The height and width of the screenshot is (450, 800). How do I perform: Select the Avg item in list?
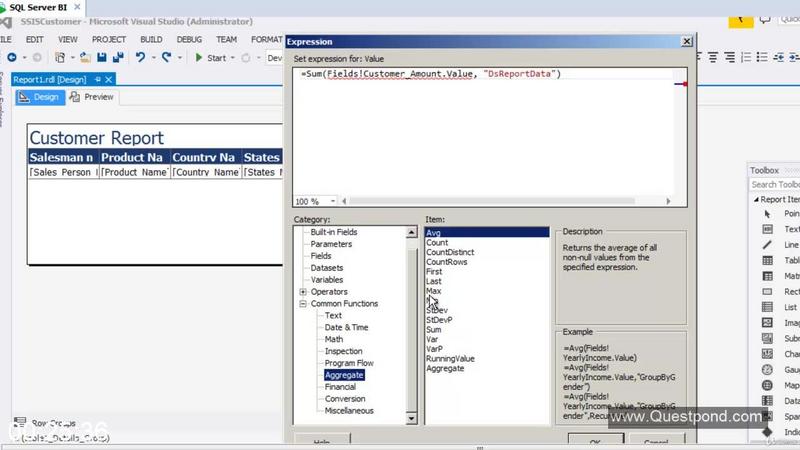[x=487, y=233]
